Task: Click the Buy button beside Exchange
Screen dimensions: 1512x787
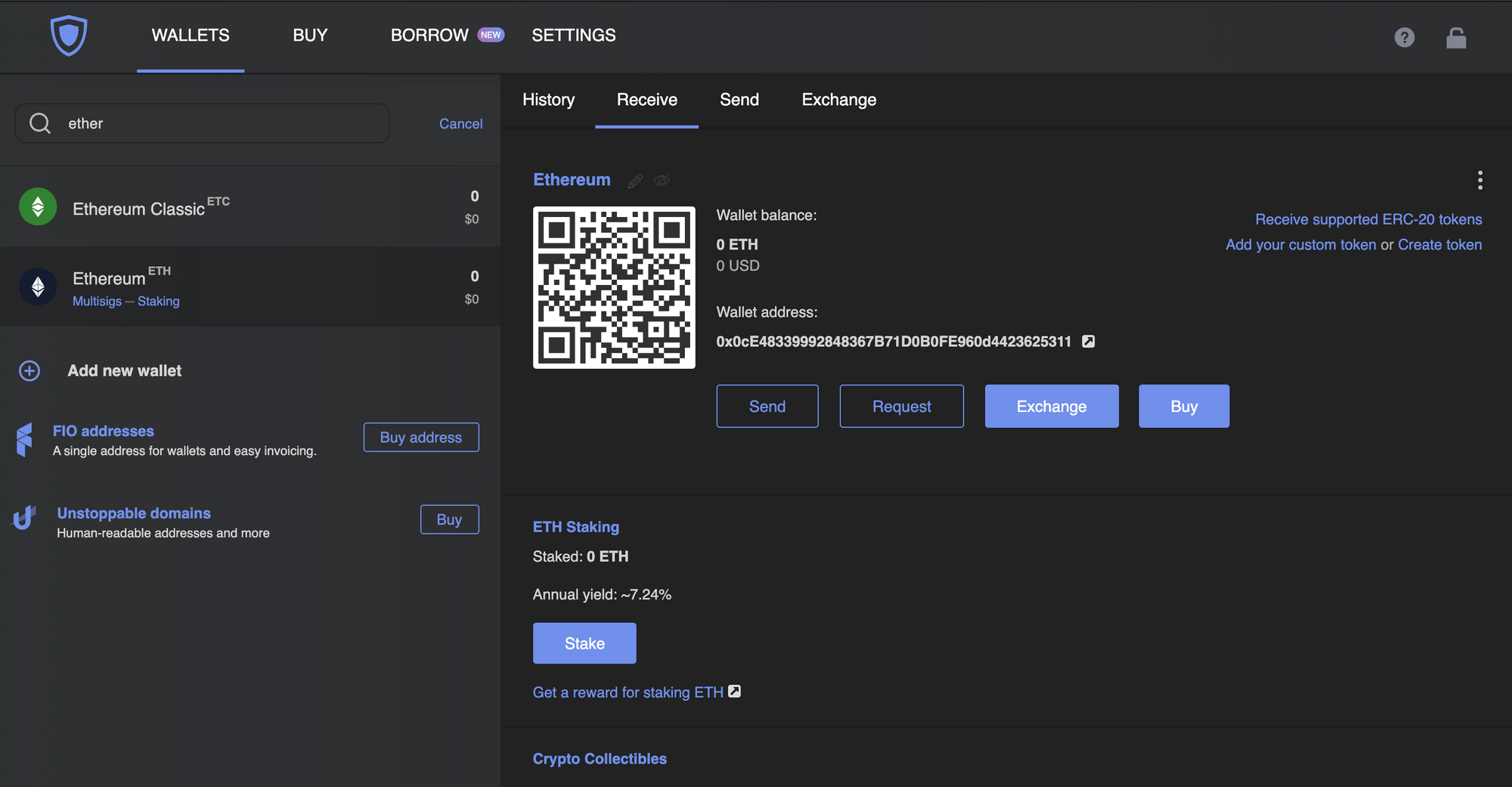Action: click(1184, 406)
